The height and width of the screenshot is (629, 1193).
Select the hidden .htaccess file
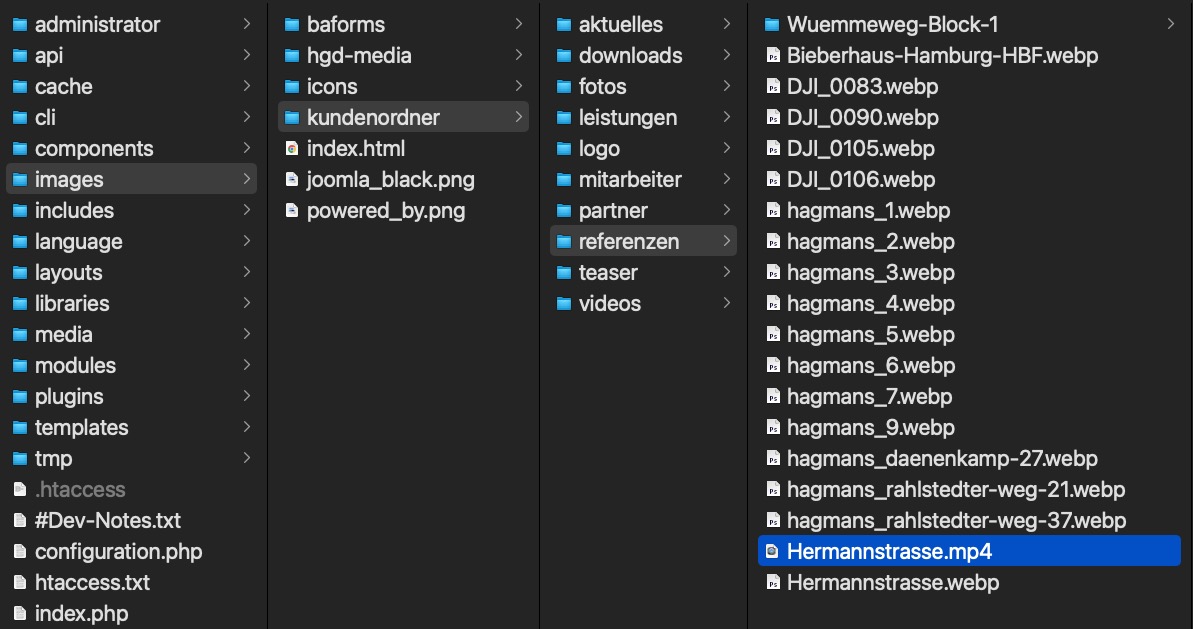(80, 490)
